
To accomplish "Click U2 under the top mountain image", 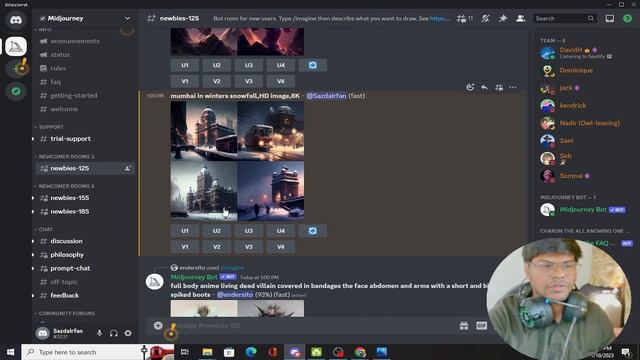I will pos(217,65).
